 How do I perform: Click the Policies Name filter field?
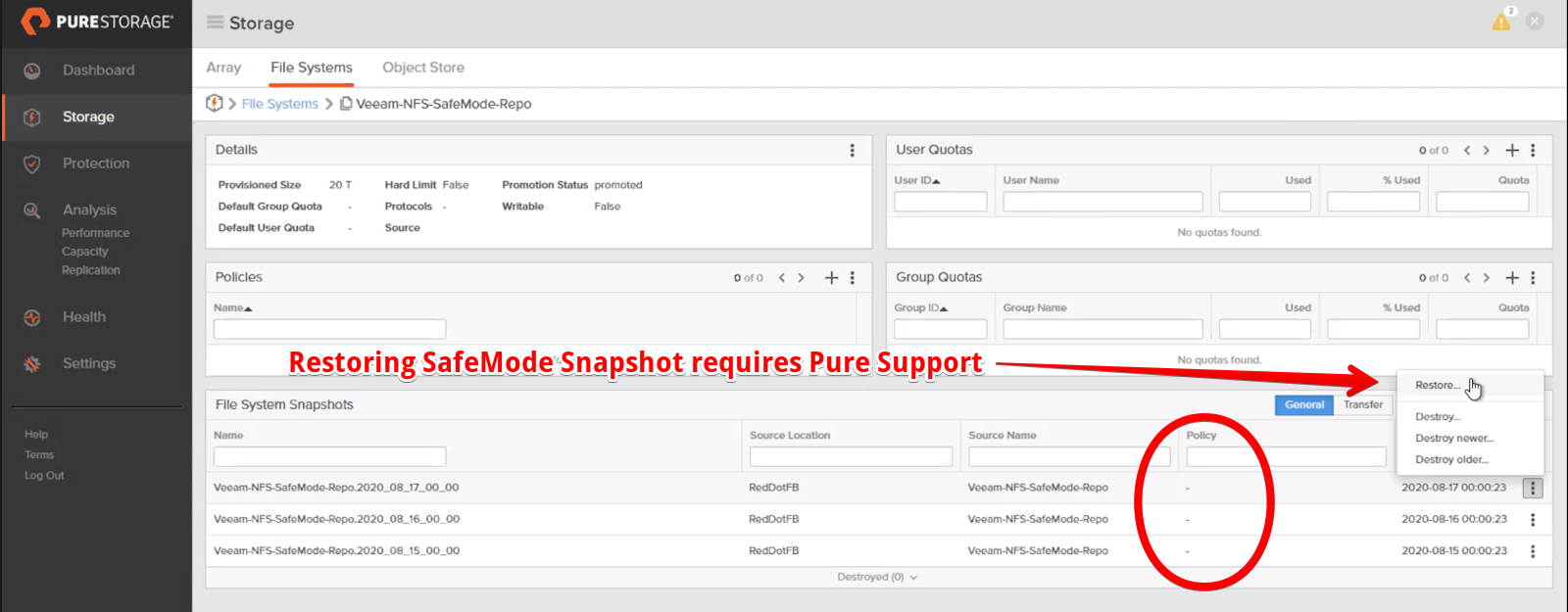pos(330,329)
